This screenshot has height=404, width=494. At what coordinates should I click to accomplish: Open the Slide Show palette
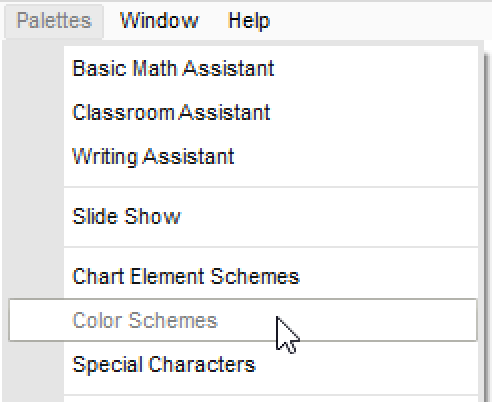[243, 217]
